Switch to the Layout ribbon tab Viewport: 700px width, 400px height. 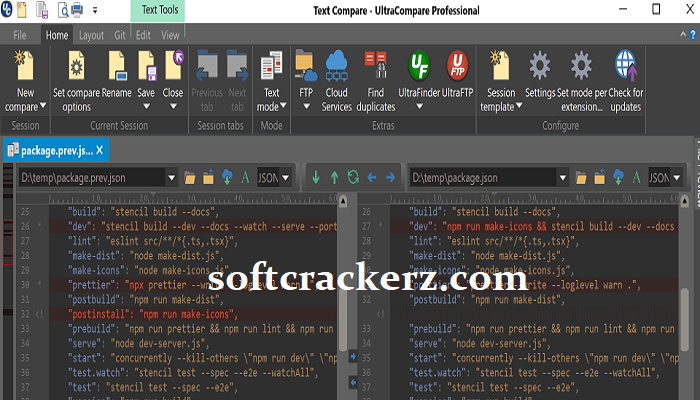click(91, 35)
